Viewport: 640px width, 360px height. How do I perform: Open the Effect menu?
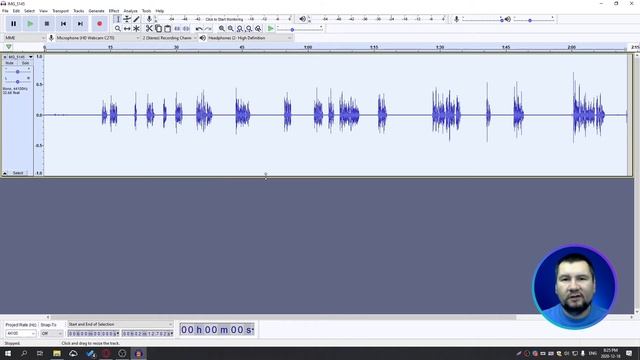tap(114, 11)
